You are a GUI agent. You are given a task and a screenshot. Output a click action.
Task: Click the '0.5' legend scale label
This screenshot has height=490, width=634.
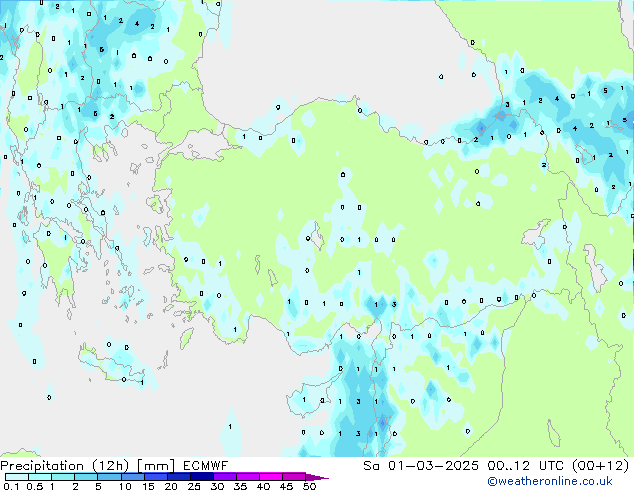pyautogui.click(x=34, y=486)
